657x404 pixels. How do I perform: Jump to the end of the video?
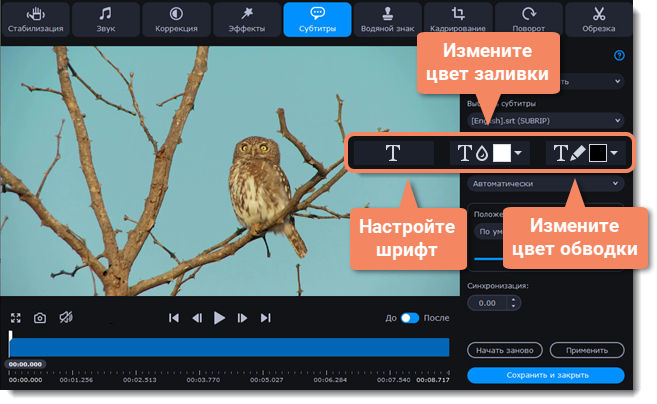coord(265,318)
